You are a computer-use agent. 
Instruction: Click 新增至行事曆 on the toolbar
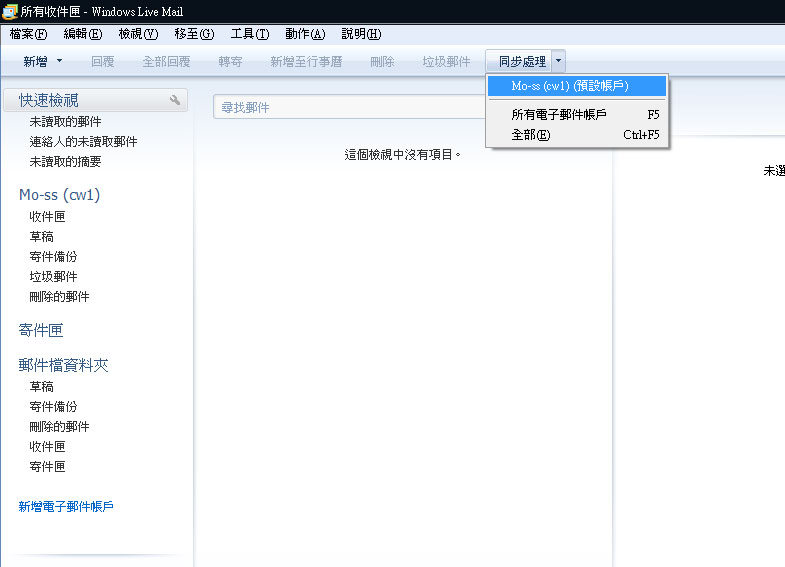tap(306, 62)
